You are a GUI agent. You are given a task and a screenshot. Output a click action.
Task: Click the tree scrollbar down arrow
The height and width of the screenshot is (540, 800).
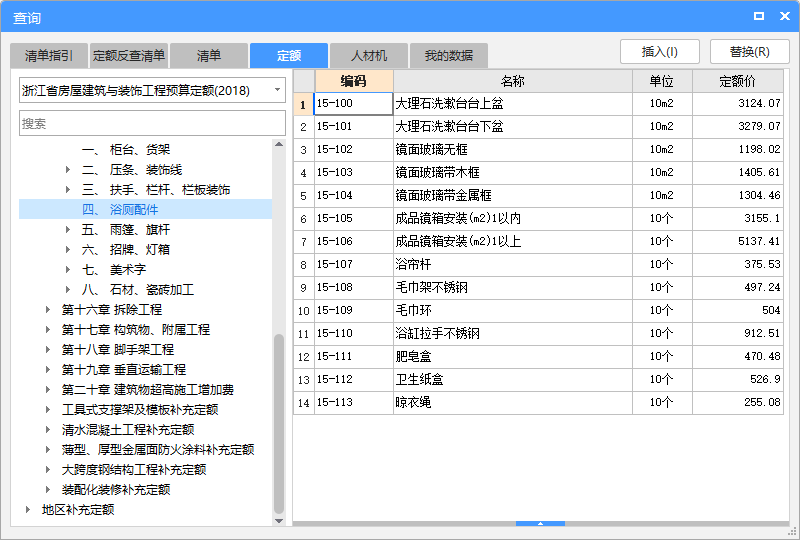(279, 521)
